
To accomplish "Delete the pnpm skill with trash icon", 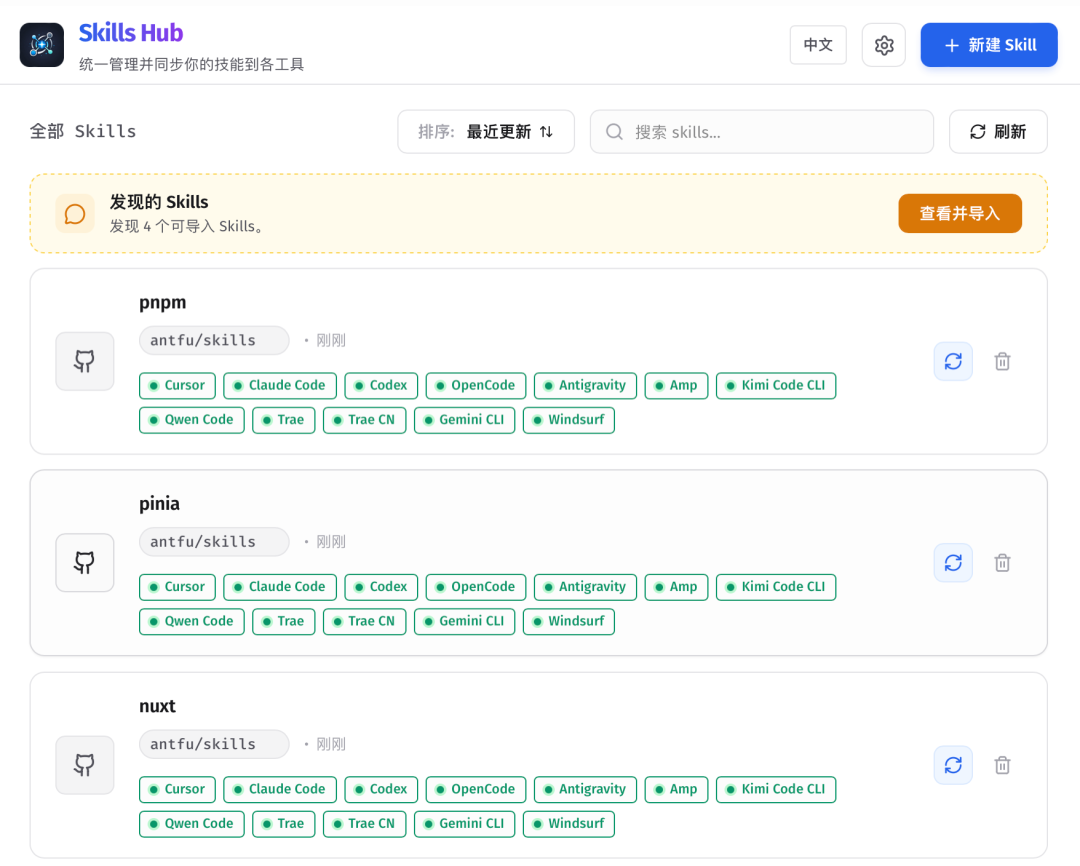I will [x=1002, y=361].
